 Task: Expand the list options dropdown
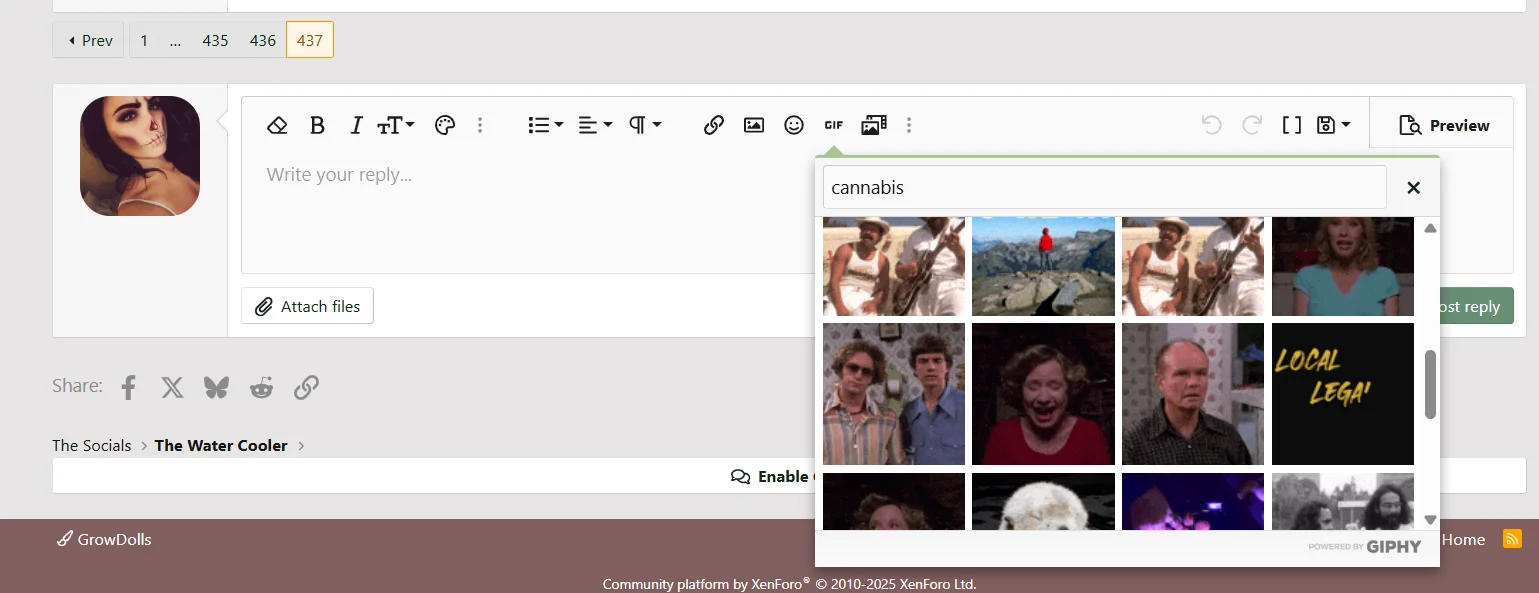[546, 125]
